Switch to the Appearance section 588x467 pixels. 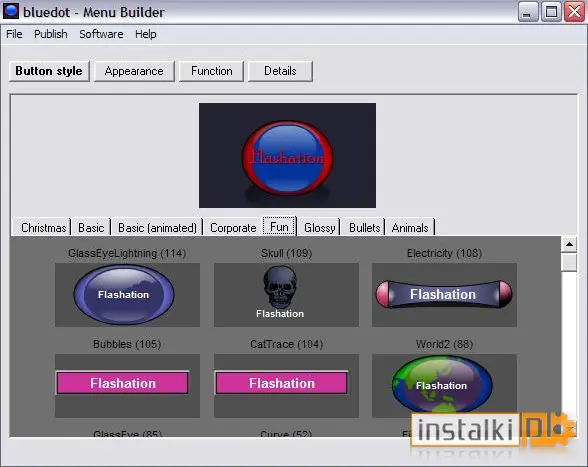pos(134,71)
